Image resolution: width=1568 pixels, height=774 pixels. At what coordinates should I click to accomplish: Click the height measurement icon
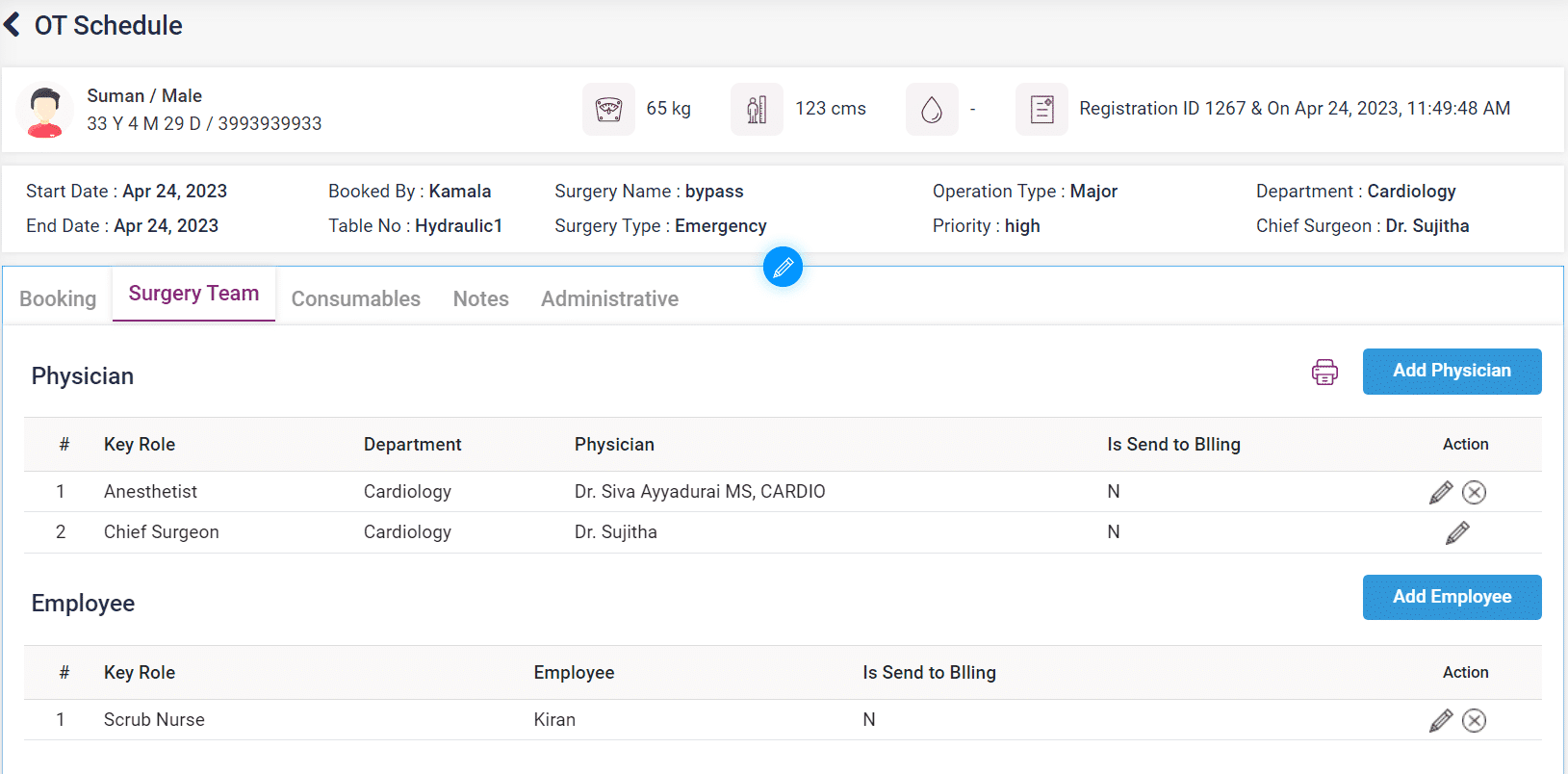(x=757, y=110)
